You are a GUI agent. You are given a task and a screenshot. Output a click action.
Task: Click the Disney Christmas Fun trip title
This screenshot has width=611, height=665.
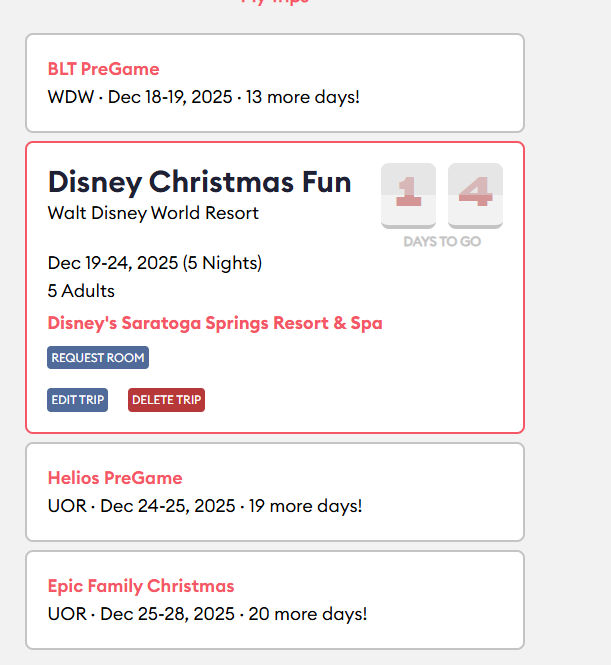pos(199,182)
